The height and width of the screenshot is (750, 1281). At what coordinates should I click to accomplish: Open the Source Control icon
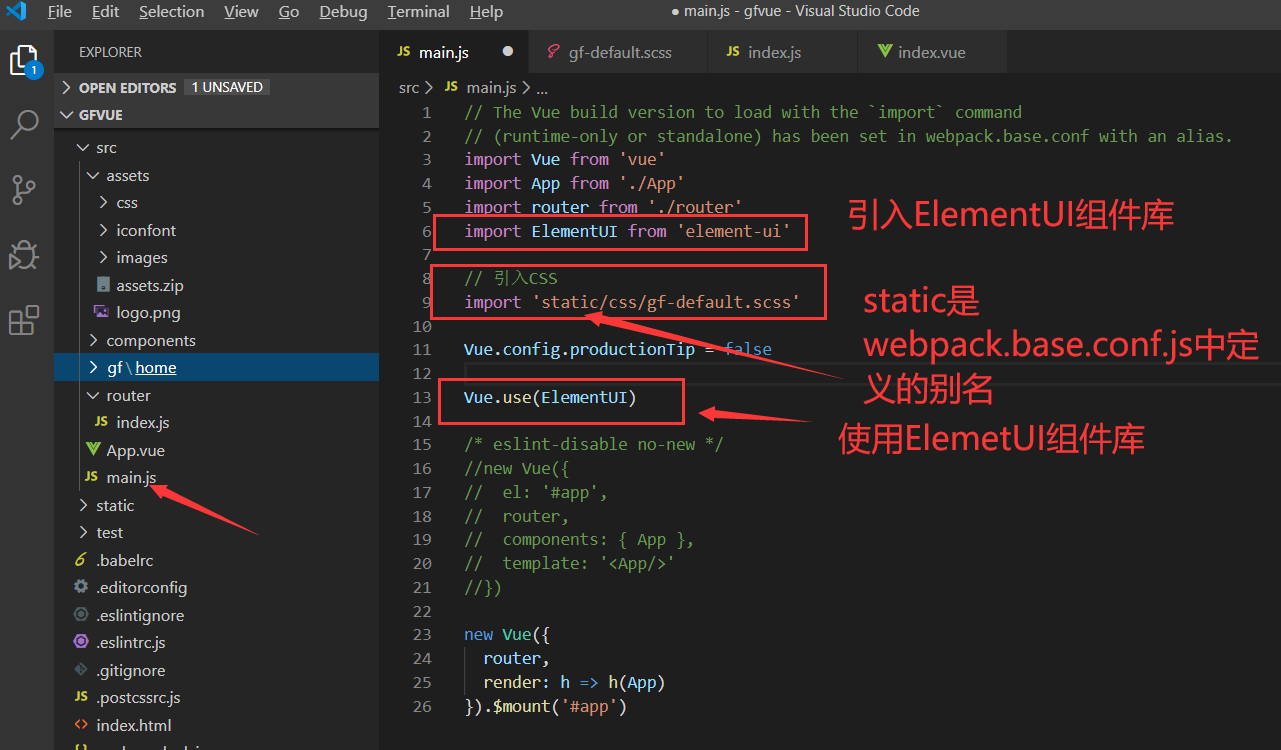tap(24, 189)
